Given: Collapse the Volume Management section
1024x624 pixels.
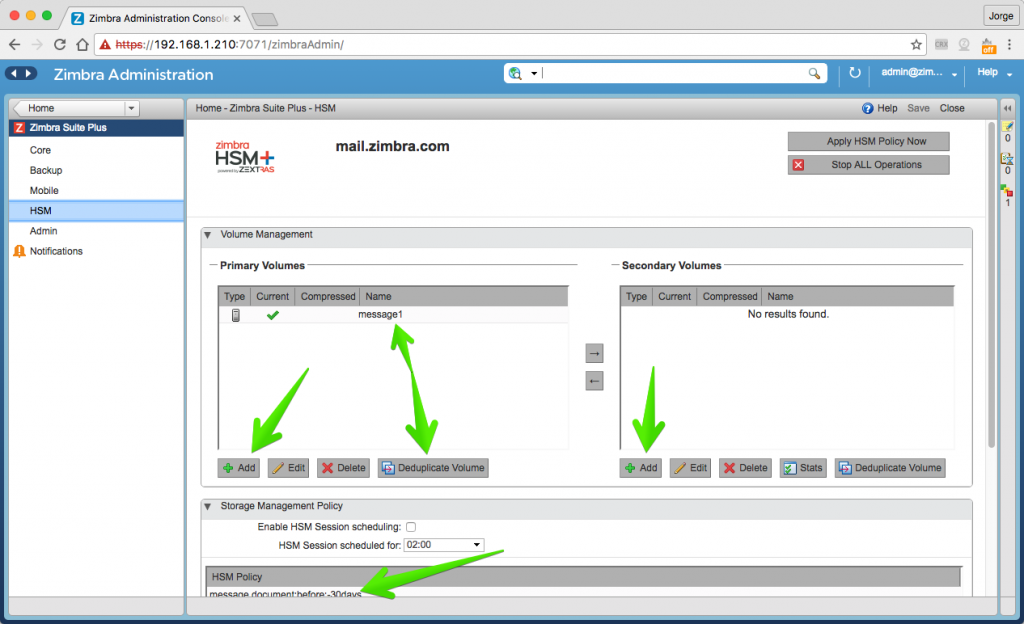Looking at the screenshot, I should click(x=208, y=235).
